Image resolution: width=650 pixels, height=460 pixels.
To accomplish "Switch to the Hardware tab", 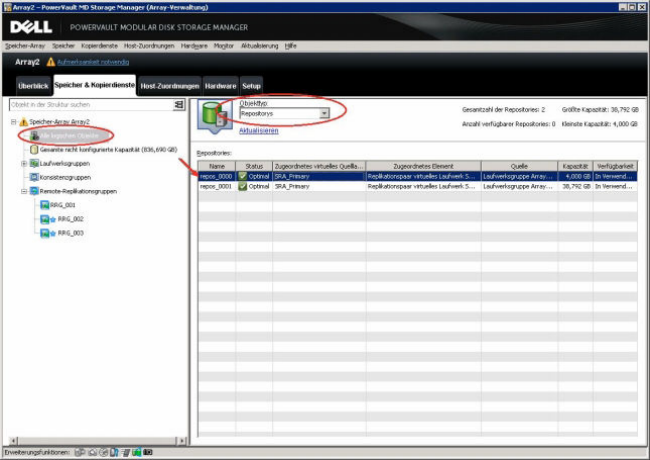I will coord(221,86).
